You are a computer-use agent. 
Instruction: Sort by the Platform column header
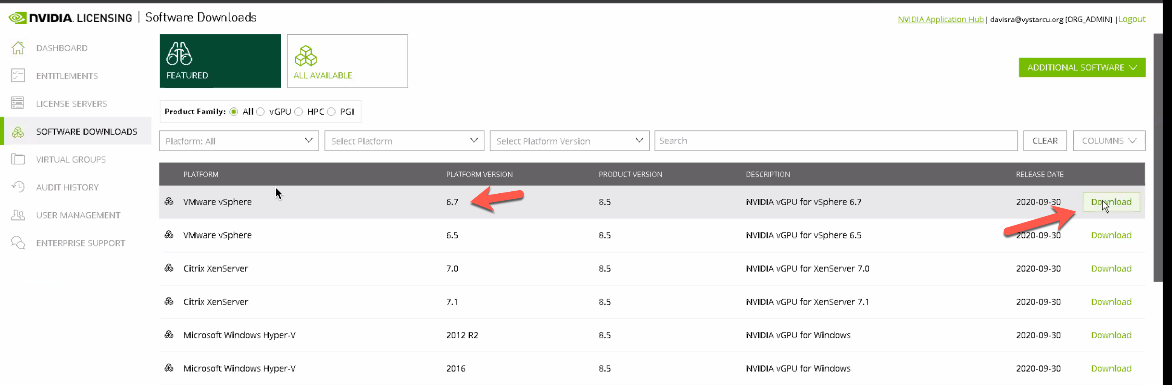[x=201, y=174]
